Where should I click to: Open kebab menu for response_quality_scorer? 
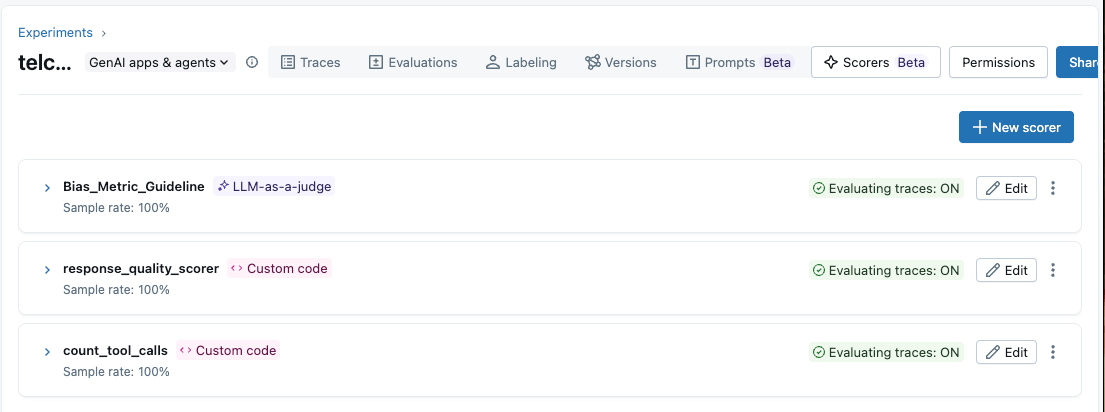tap(1053, 270)
